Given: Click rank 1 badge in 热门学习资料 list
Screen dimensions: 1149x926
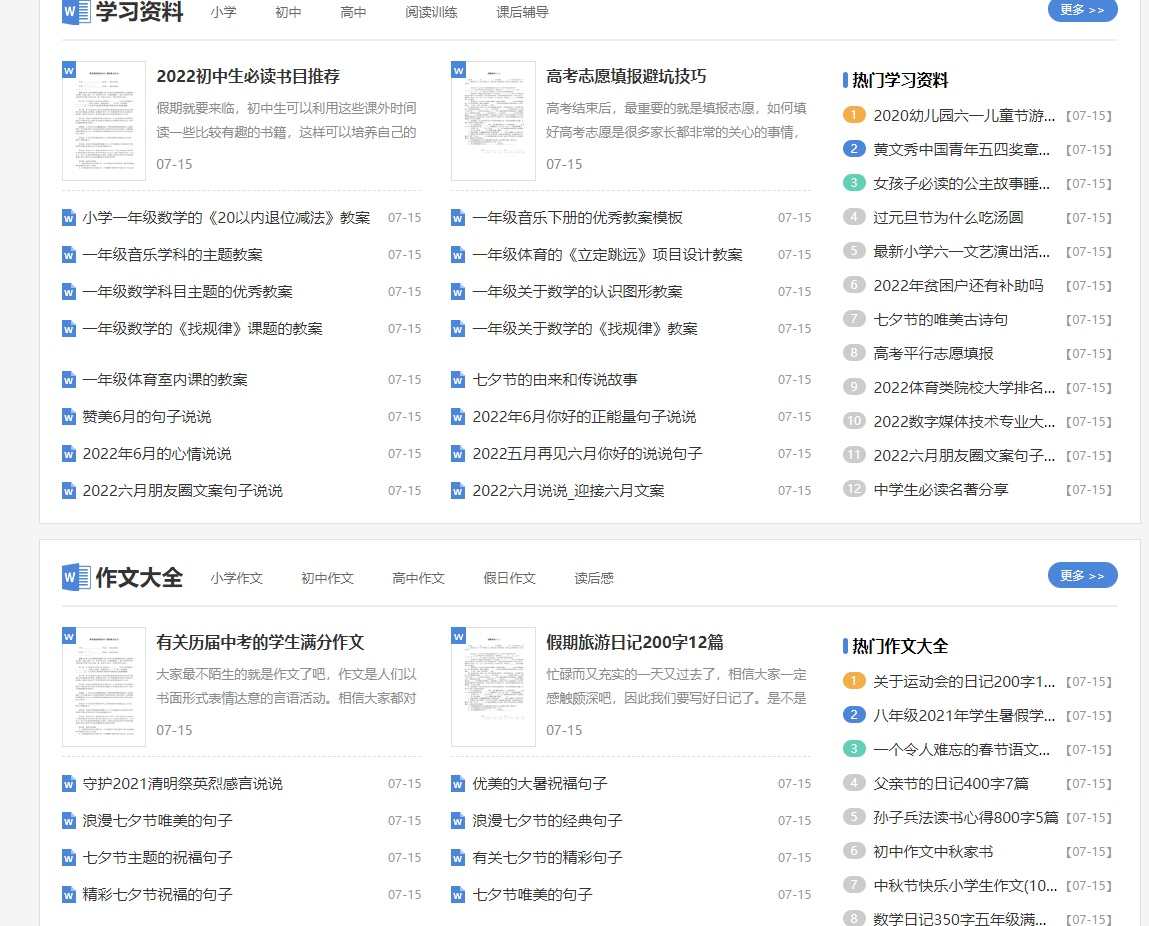Looking at the screenshot, I should (854, 115).
